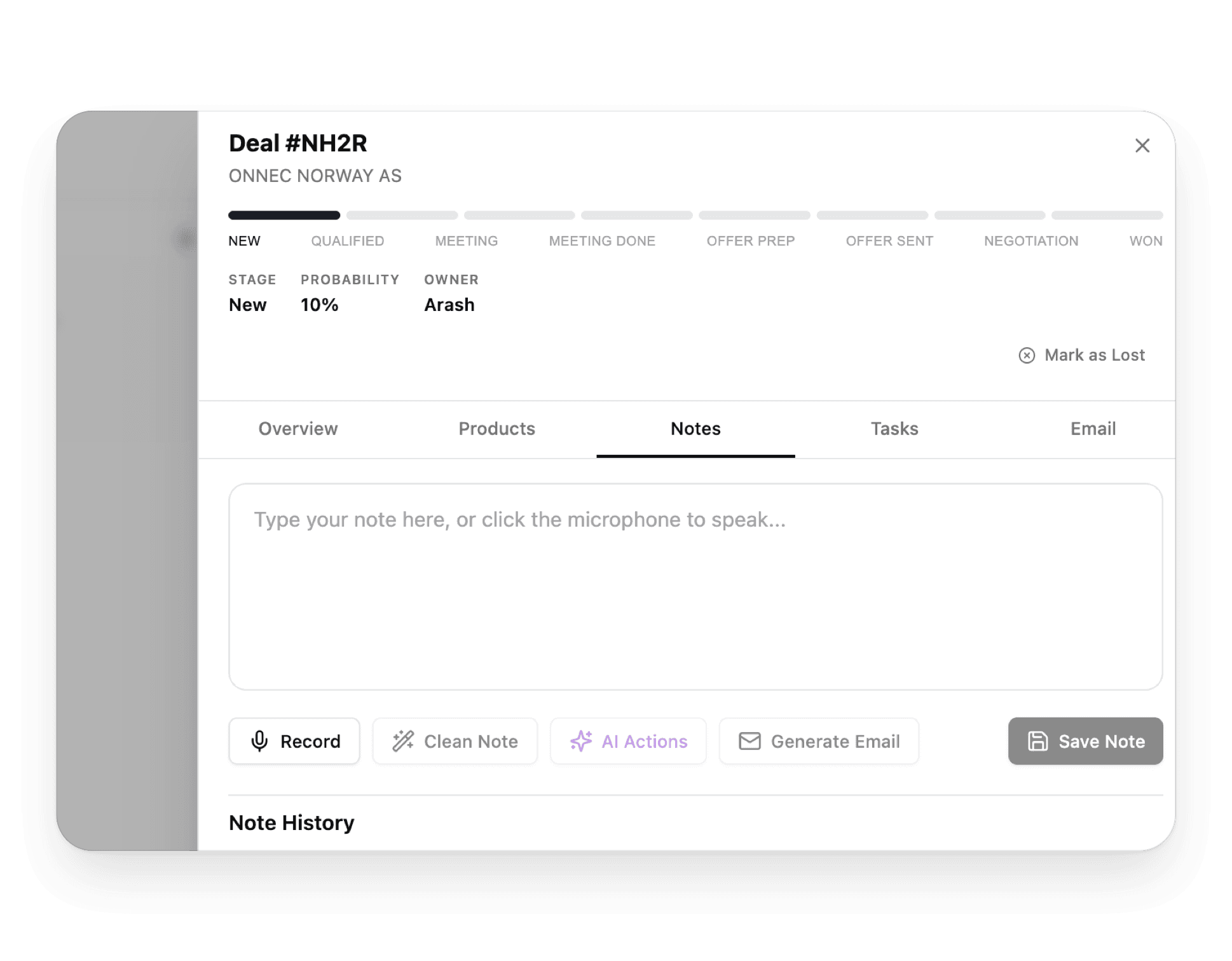Screen dimensions: 1232x961
Task: Click the PROBABILITY field label
Action: [350, 280]
